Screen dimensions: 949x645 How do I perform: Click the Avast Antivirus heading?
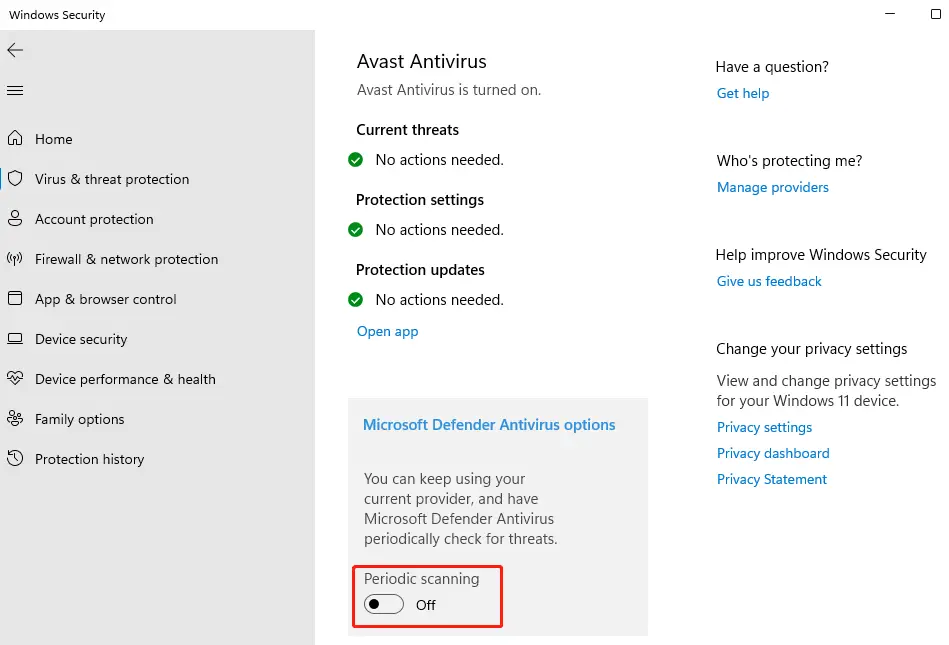point(421,61)
